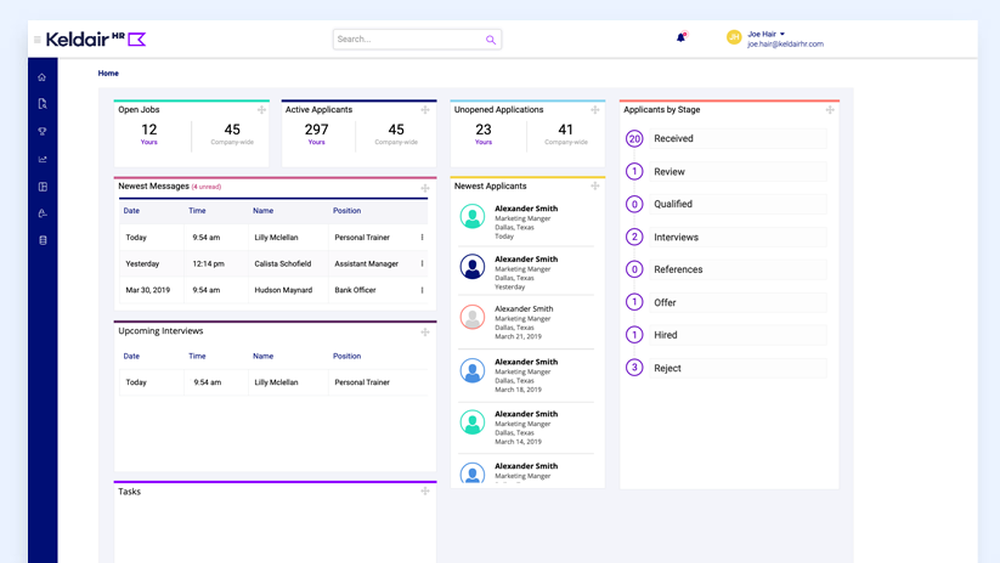Open the documents sidebar icon

pos(42,104)
